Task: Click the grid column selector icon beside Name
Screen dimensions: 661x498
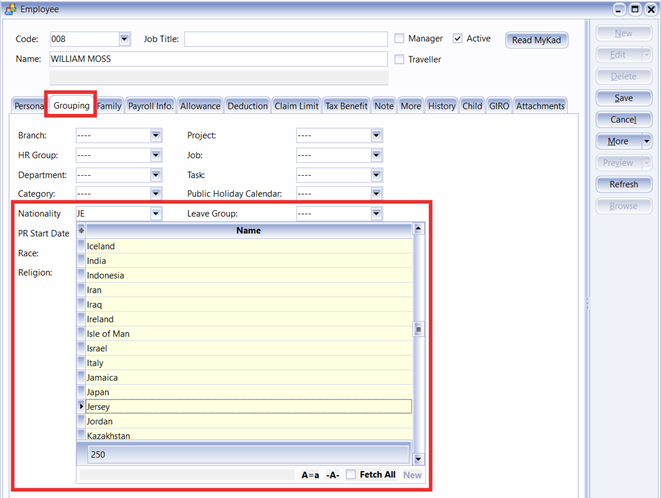Action: (81, 230)
